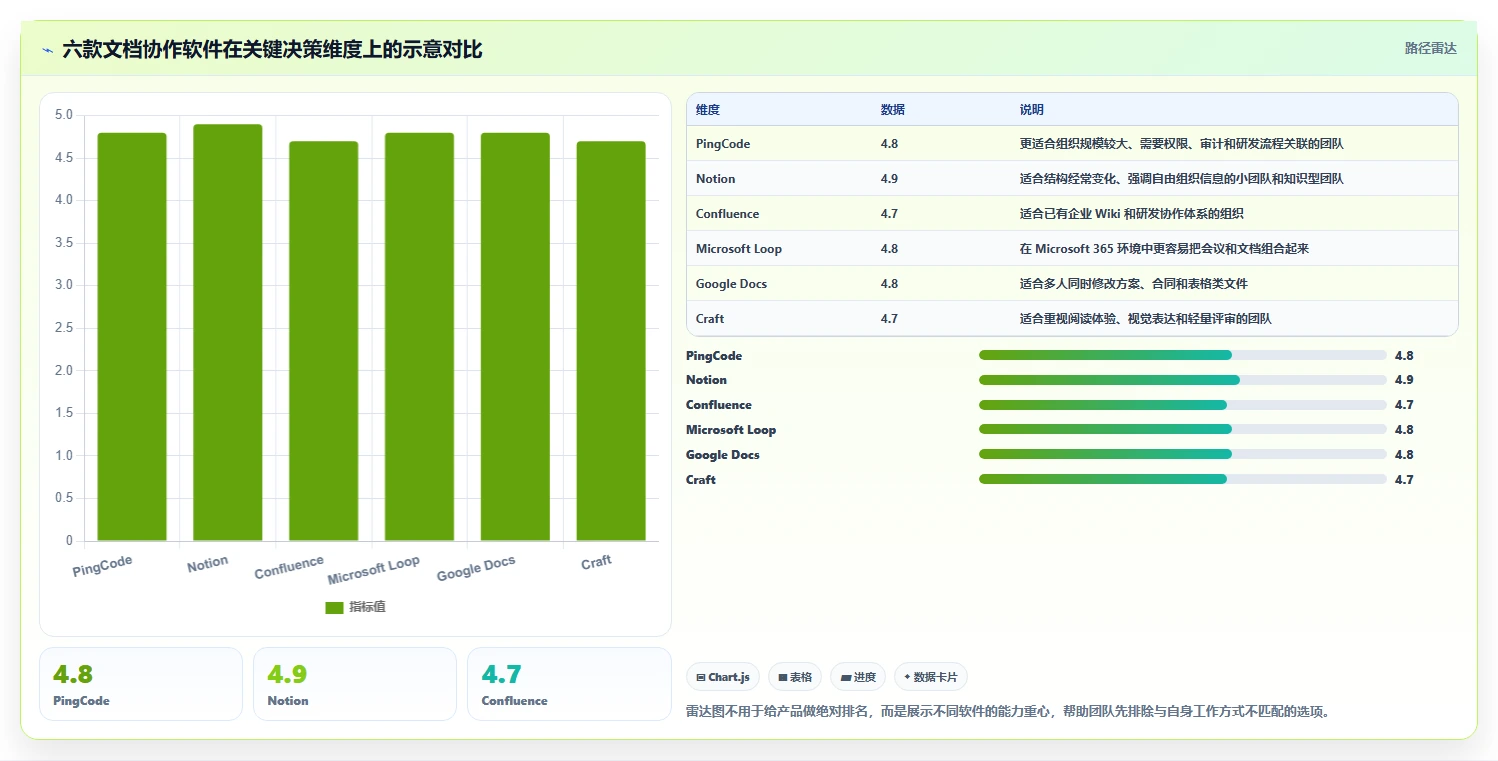Toggle the 指标值 legend swatch

[x=335, y=608]
